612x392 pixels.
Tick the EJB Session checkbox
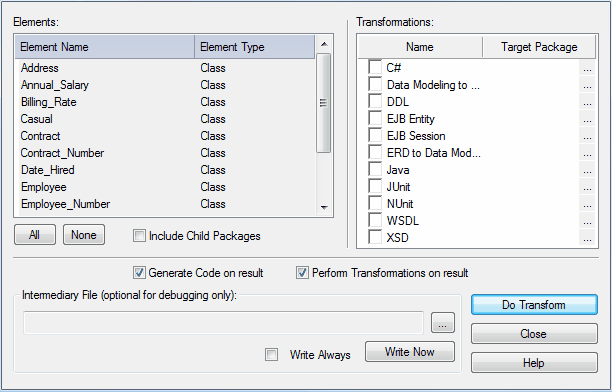[x=375, y=135]
